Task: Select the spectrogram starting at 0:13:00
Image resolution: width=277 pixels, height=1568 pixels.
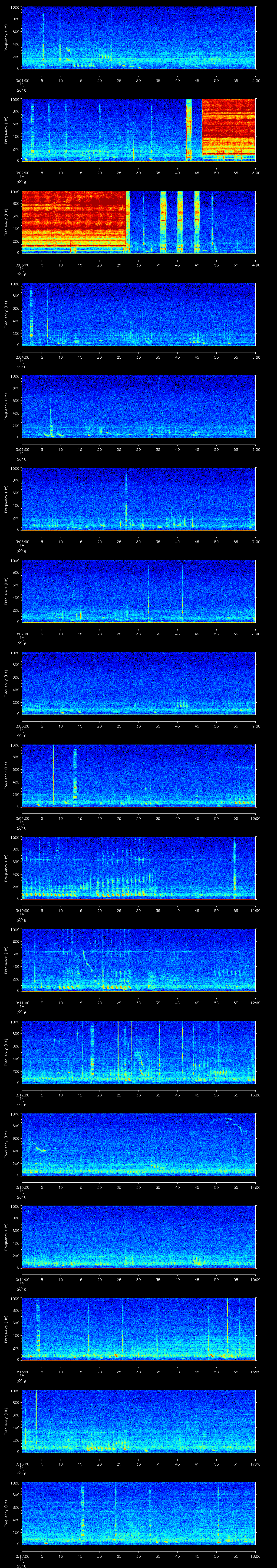Action: pos(139,1144)
